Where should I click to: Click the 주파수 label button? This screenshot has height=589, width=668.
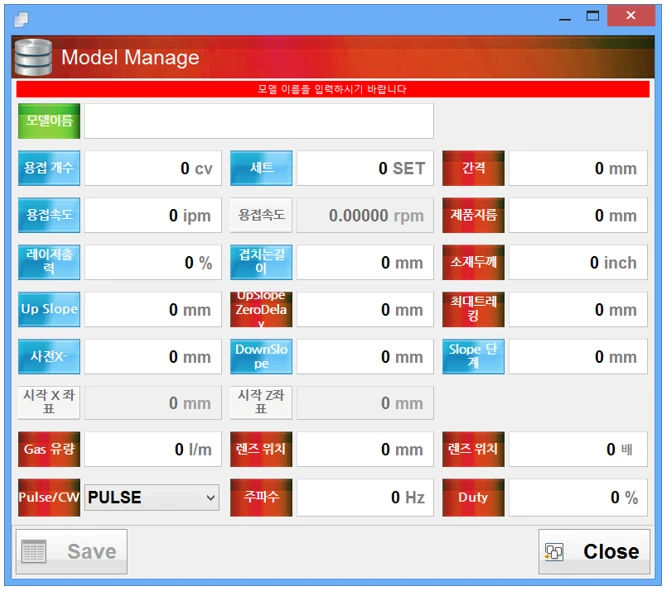(x=261, y=497)
